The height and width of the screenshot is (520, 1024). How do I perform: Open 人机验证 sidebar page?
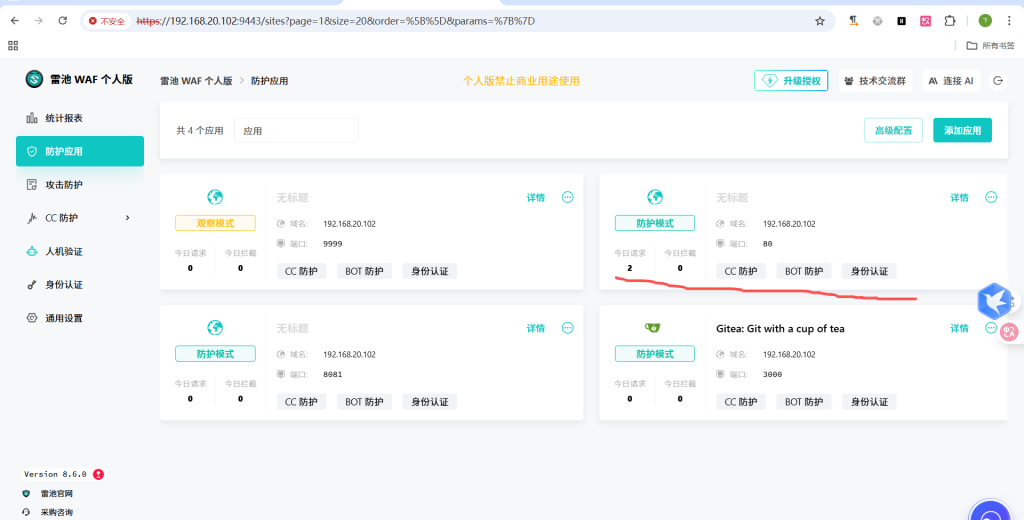(x=63, y=251)
